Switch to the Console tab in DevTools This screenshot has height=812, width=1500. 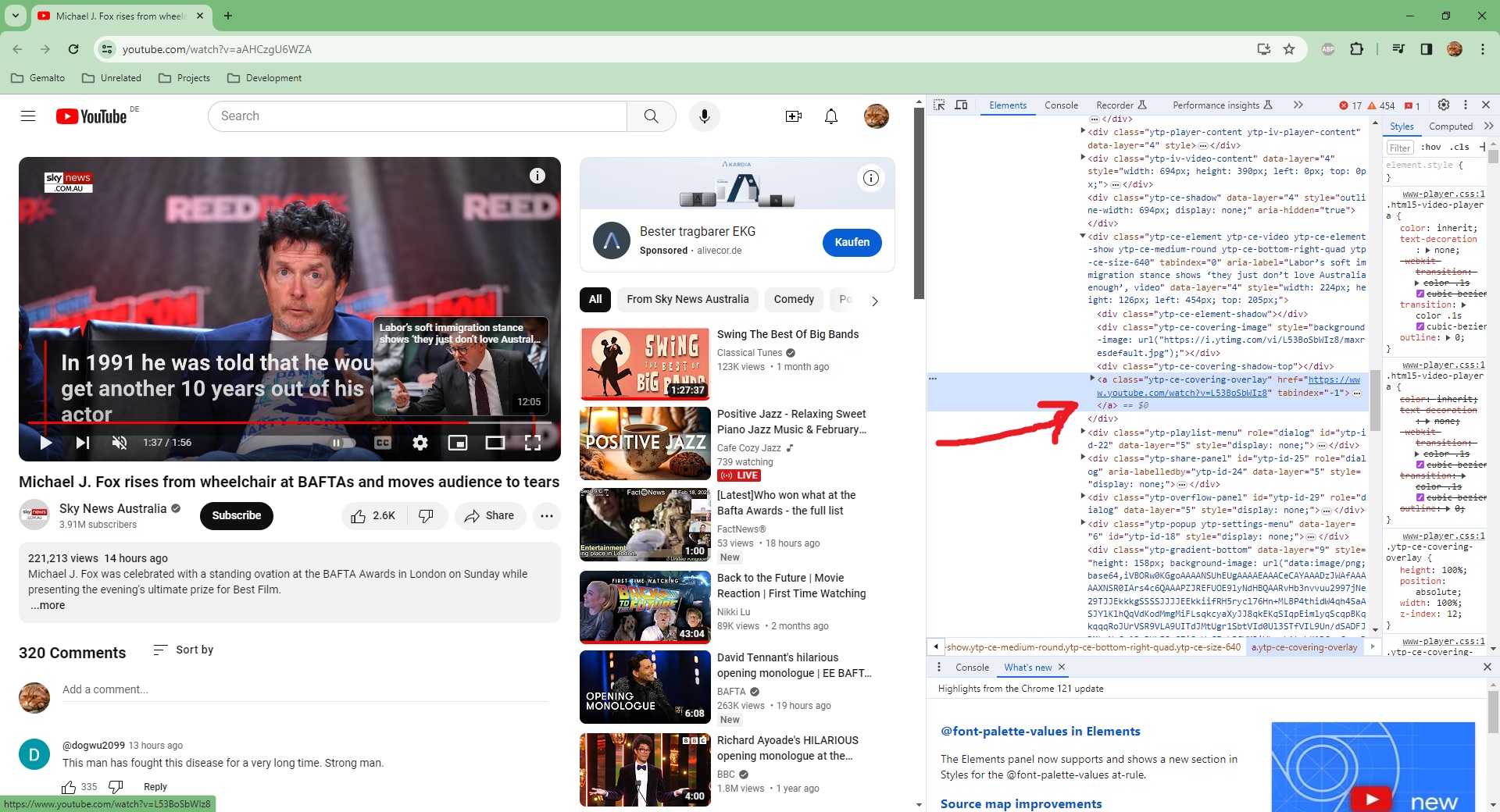[1061, 105]
